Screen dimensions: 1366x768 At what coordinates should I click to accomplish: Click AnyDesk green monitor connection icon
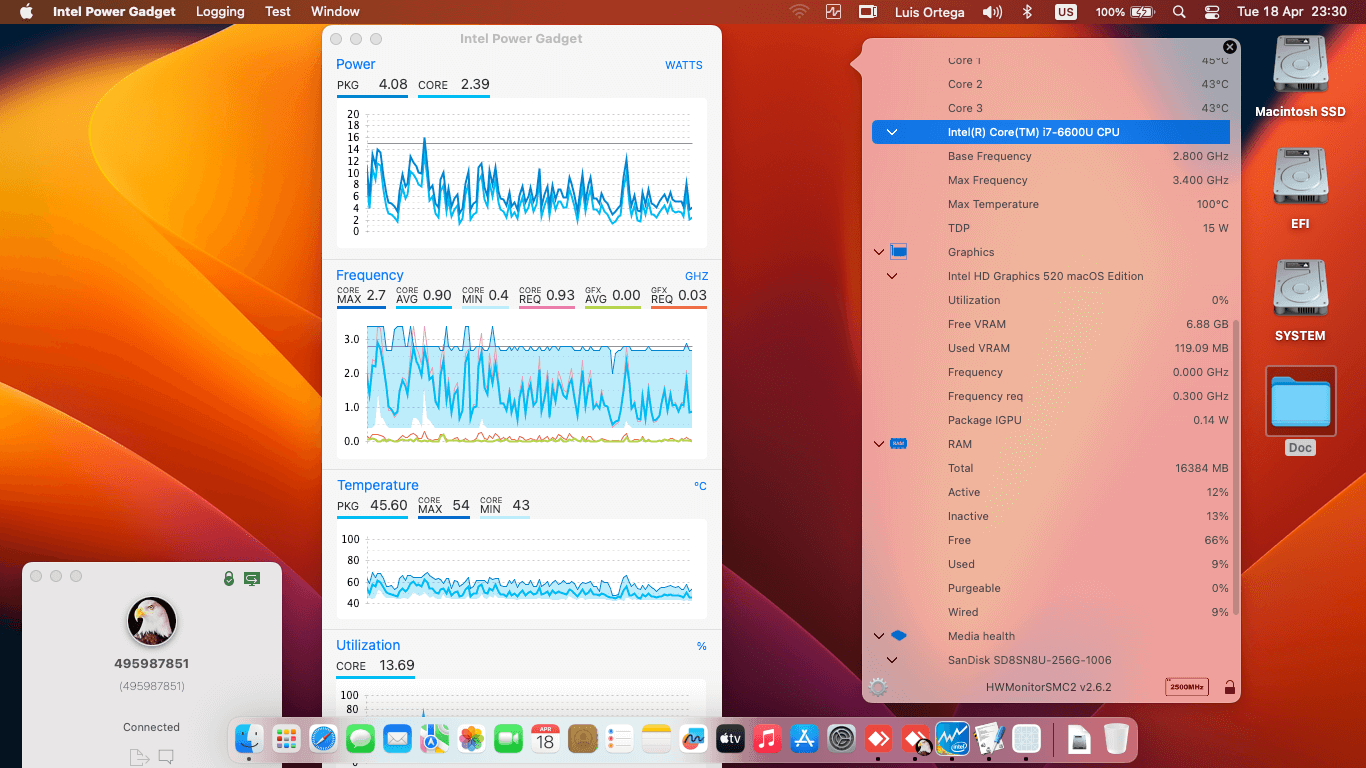(x=252, y=578)
